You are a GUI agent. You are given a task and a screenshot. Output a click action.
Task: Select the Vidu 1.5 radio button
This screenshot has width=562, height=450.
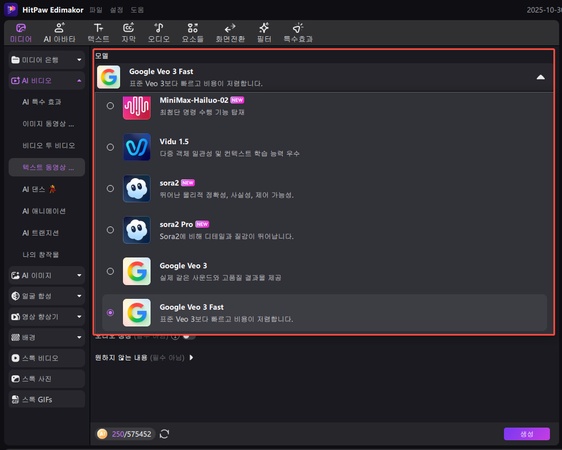tap(110, 147)
